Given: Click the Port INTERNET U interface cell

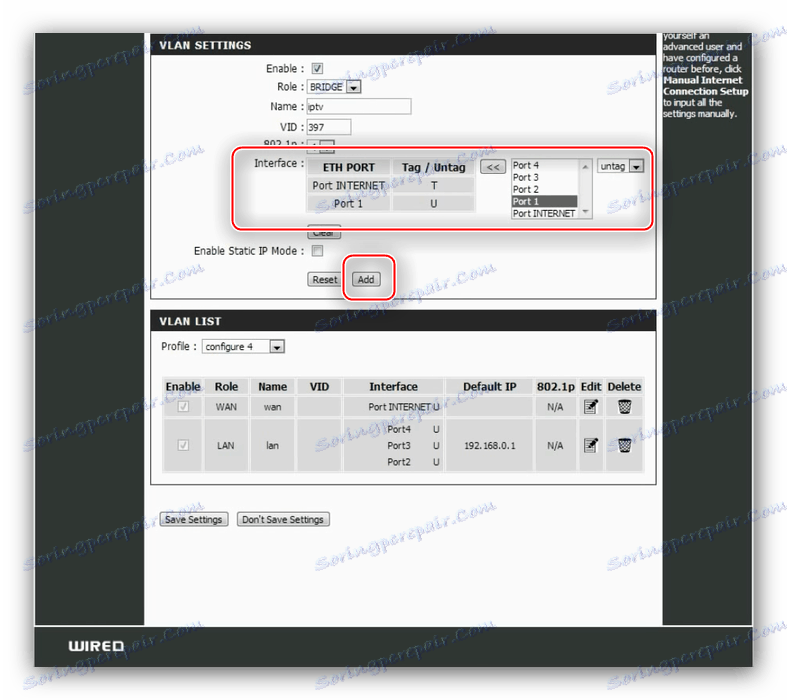Looking at the screenshot, I should (393, 406).
